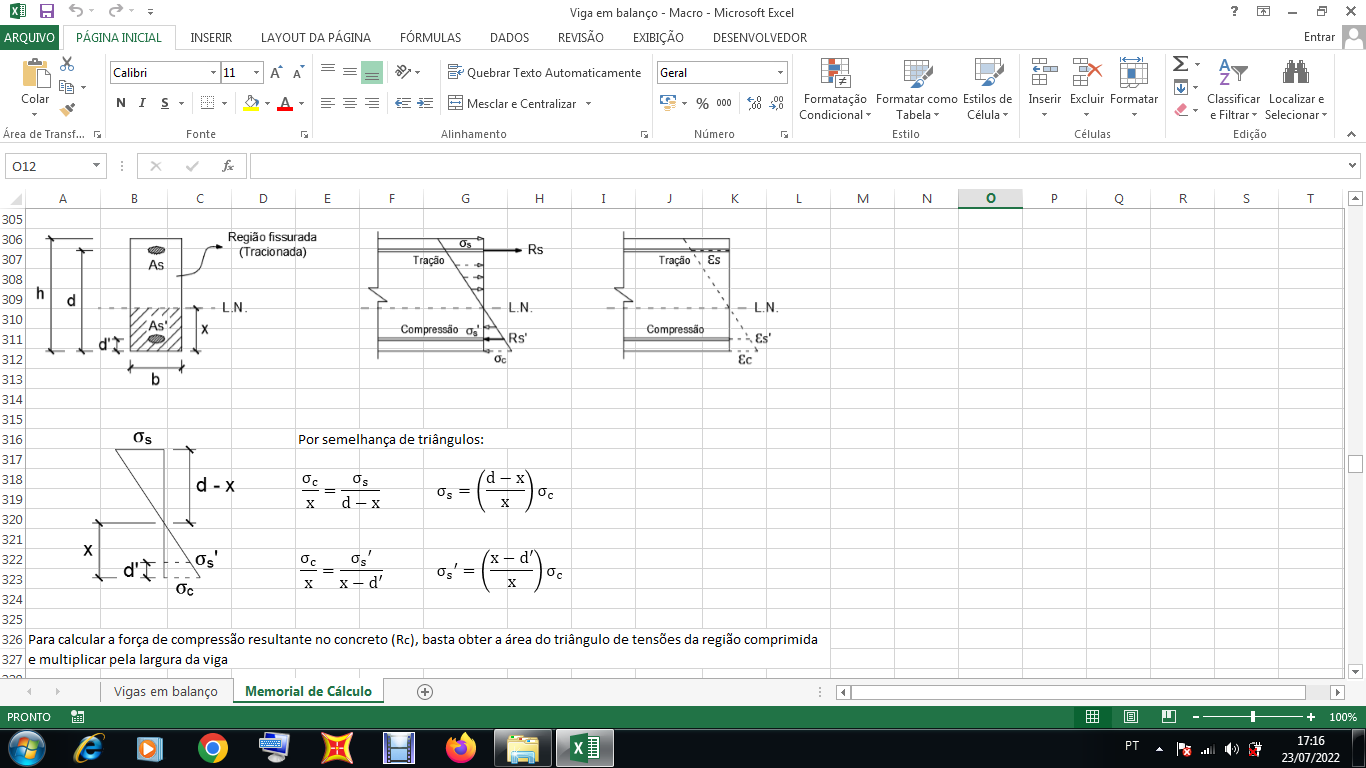Click the Save icon in quick access toolbar

(47, 11)
